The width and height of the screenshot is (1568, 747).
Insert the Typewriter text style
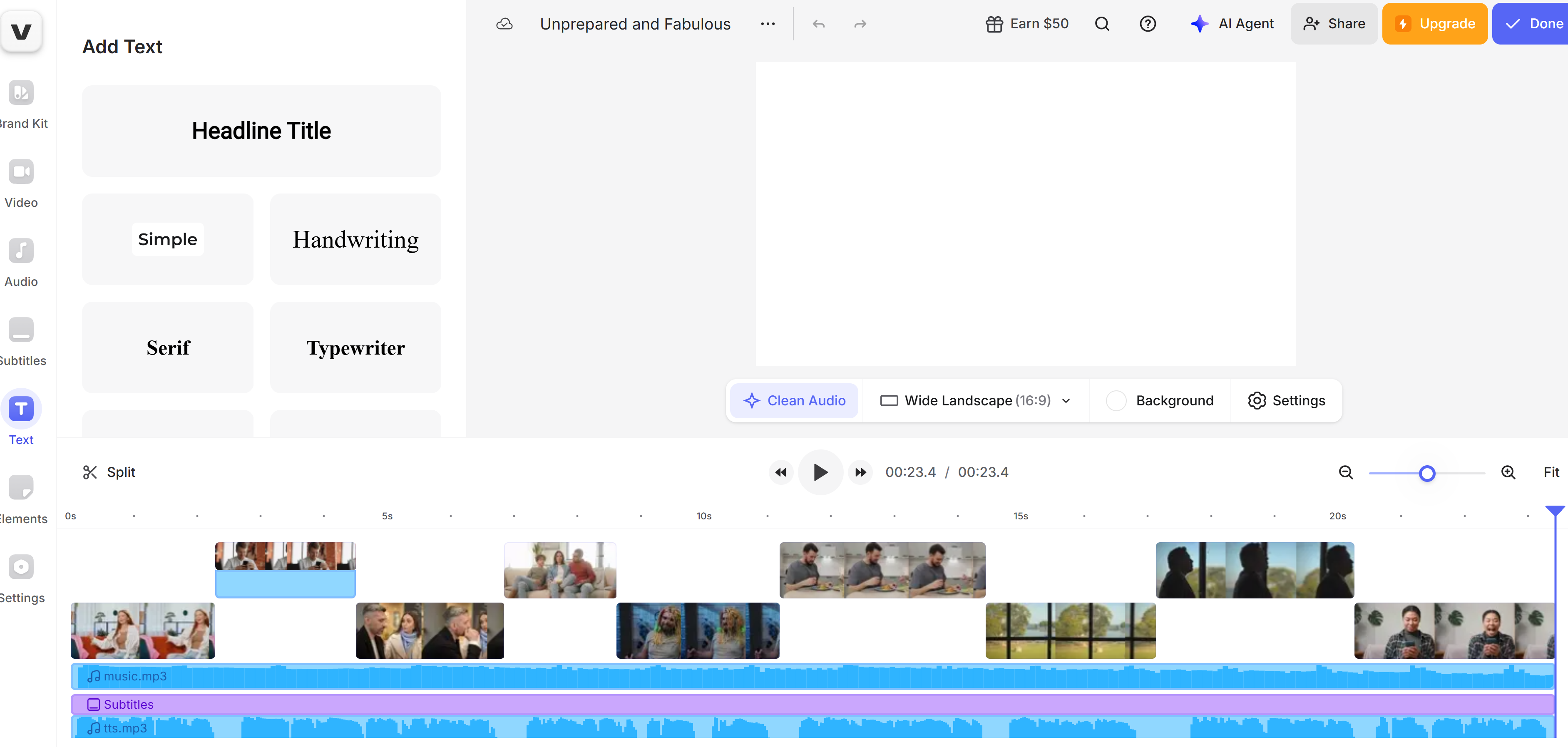pyautogui.click(x=355, y=347)
